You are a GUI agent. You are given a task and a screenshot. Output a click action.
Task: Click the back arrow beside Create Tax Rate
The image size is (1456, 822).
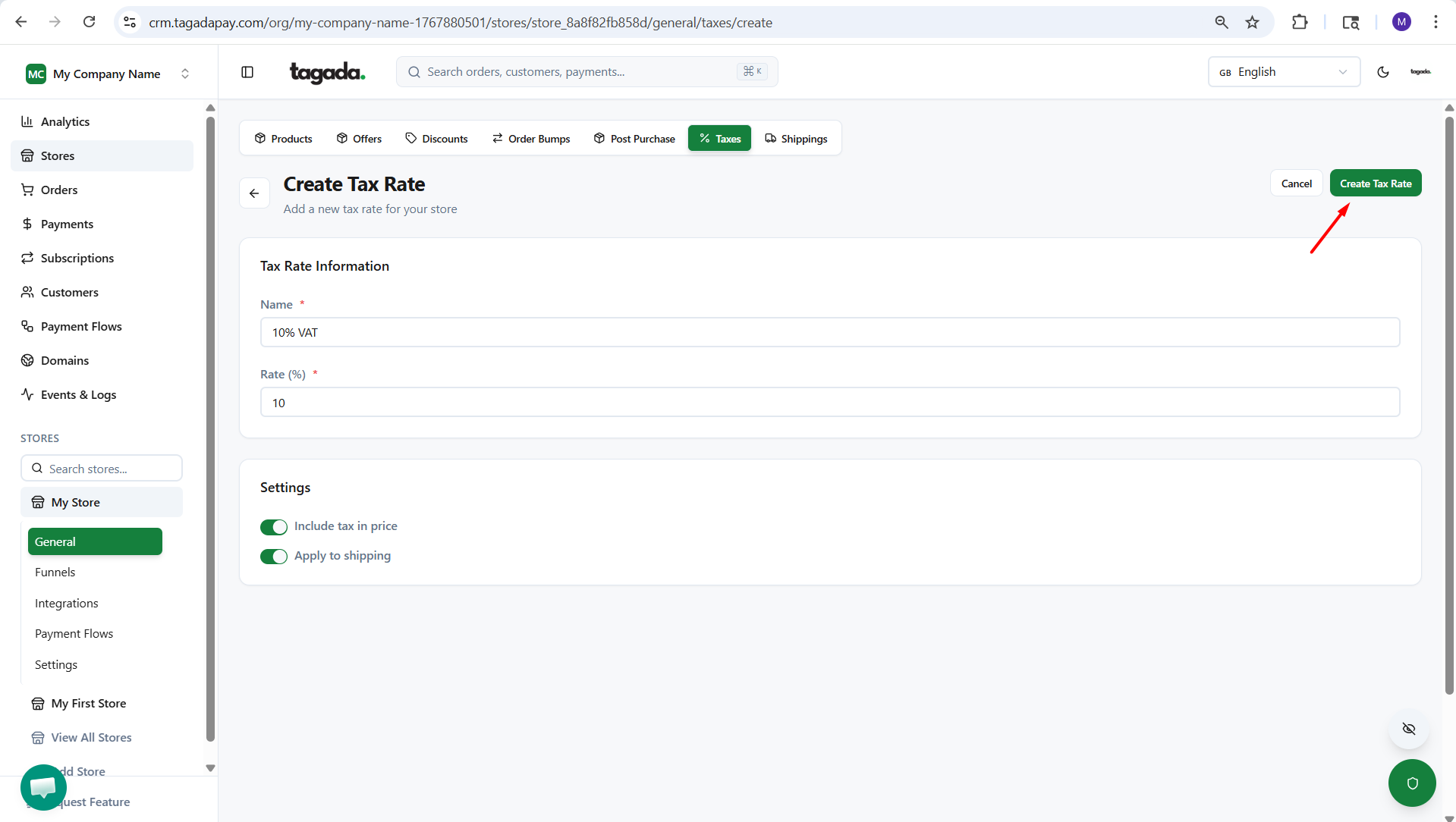254,193
